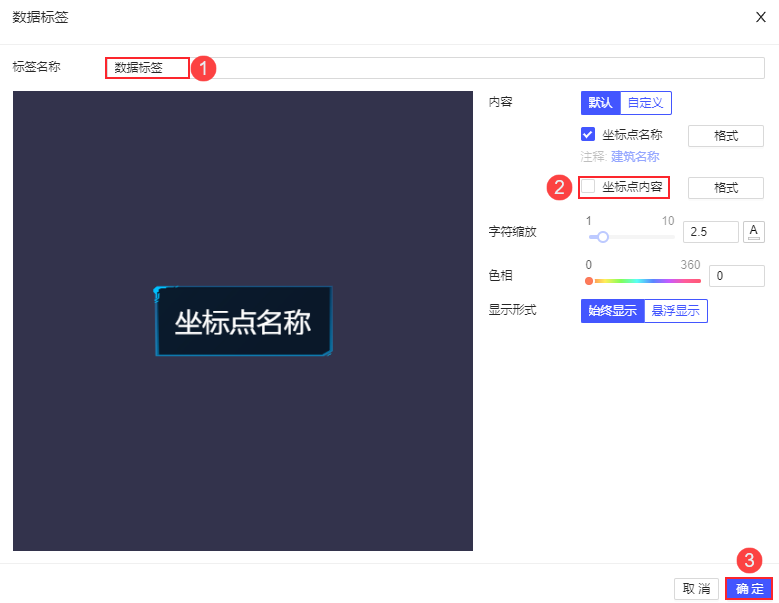Focus the 标签名称 input field
Viewport: 779px width, 603px height.
(435, 68)
